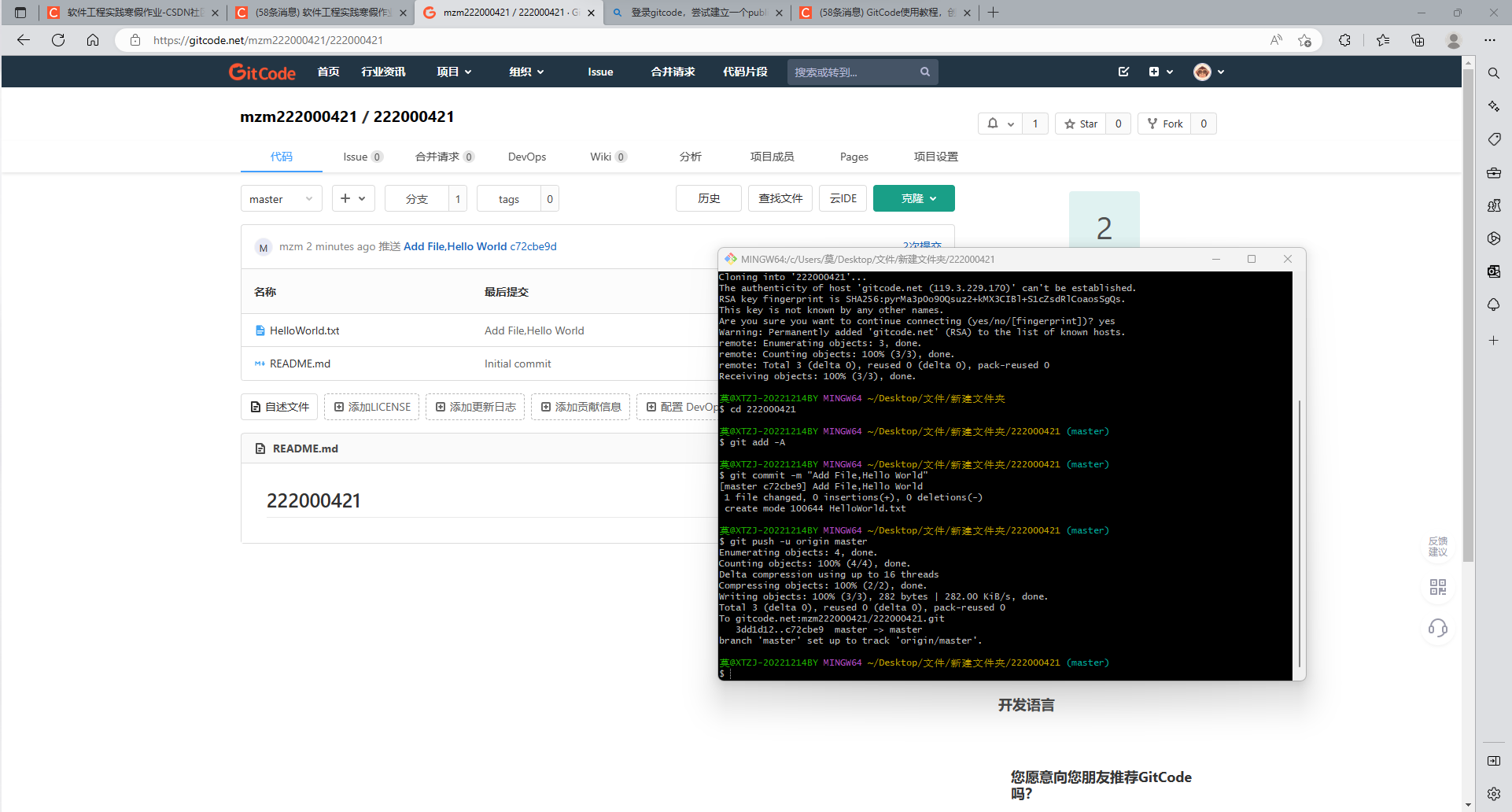Open the QR code icon

pos(1438,587)
